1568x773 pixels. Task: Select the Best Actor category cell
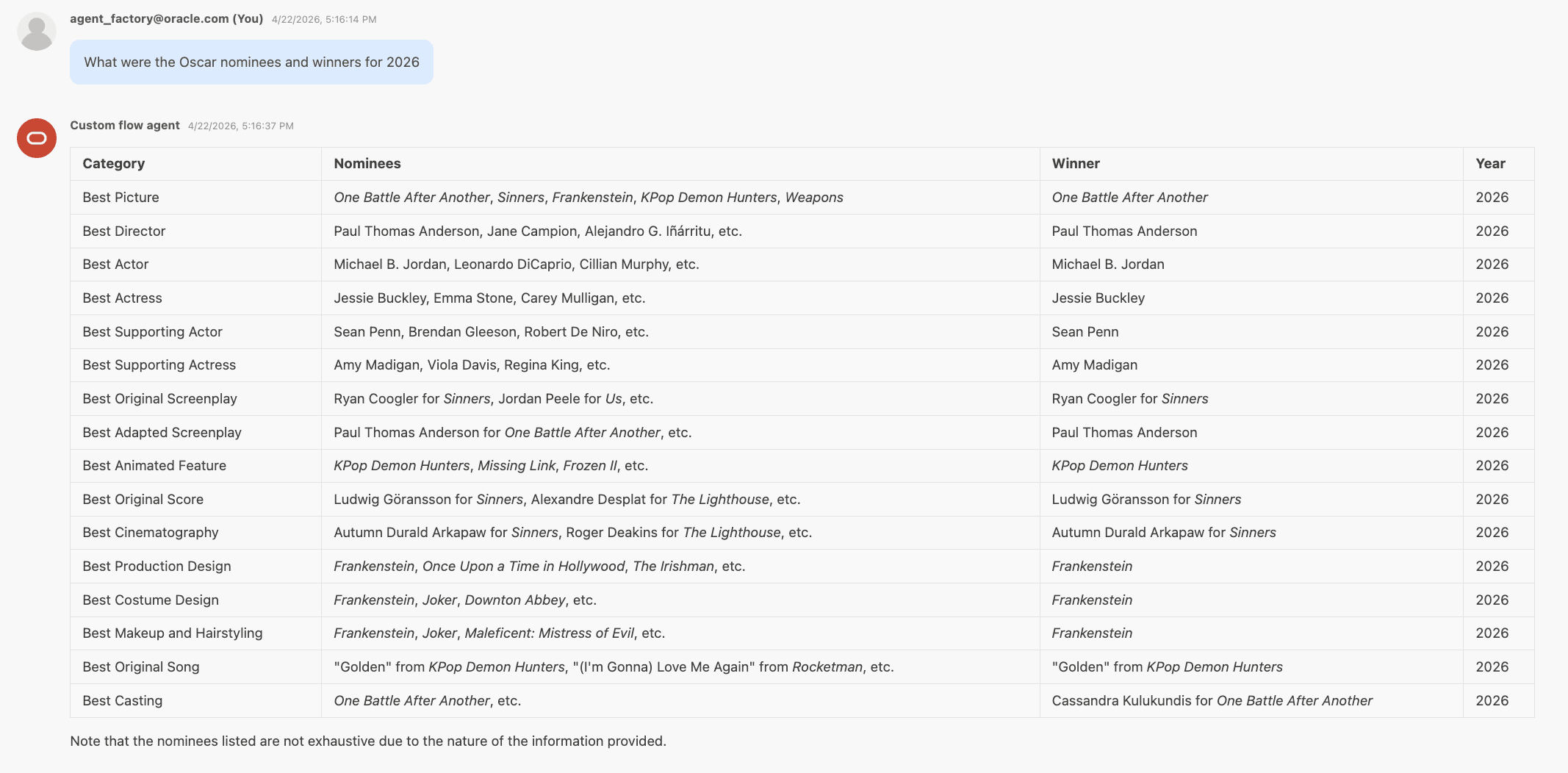tap(195, 265)
